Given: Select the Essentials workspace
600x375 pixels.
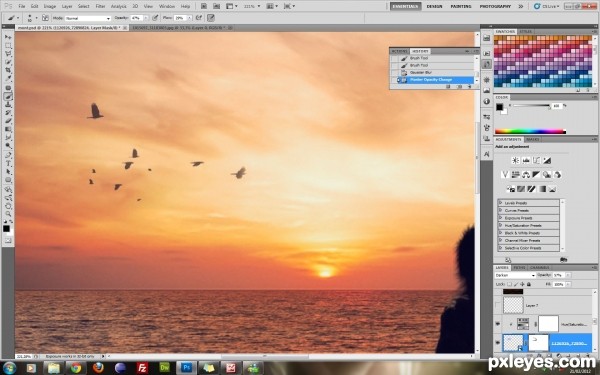Looking at the screenshot, I should [406, 6].
